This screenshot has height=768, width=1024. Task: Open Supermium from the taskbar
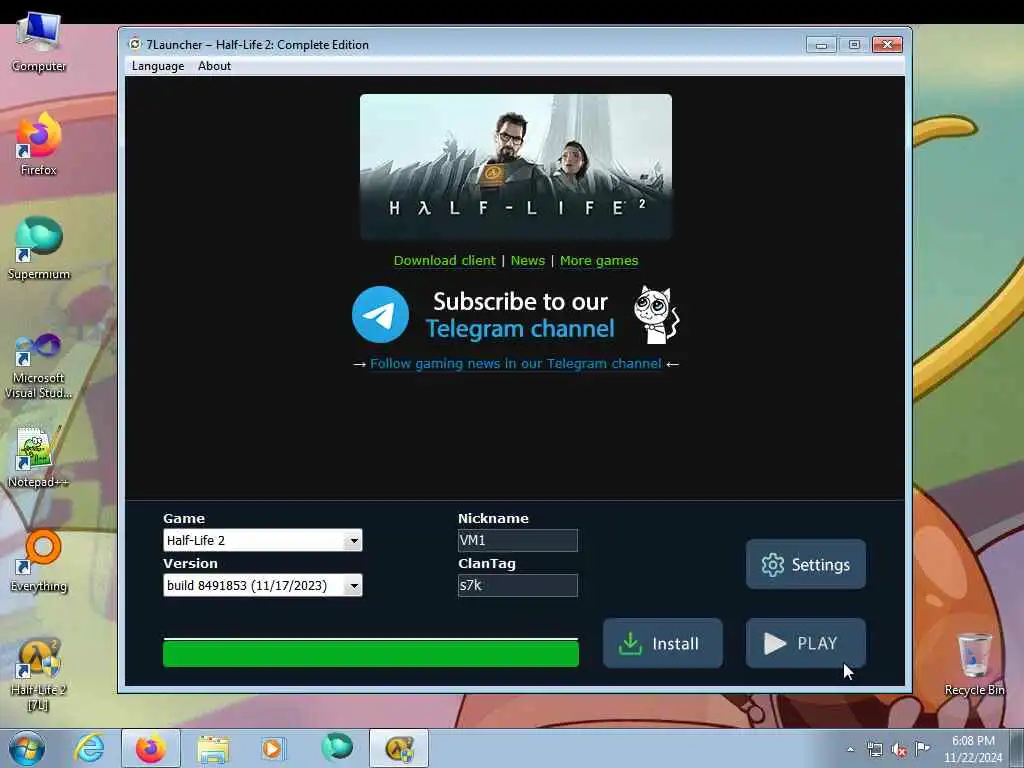click(337, 748)
